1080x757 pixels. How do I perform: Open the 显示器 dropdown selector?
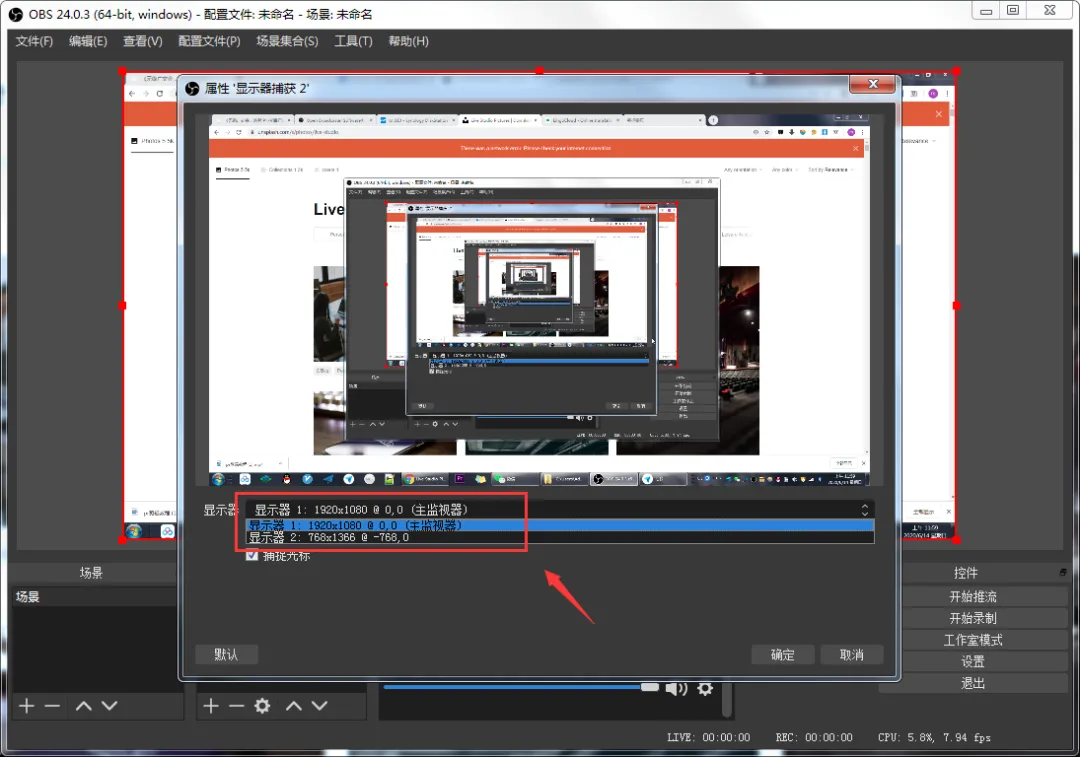click(560, 510)
